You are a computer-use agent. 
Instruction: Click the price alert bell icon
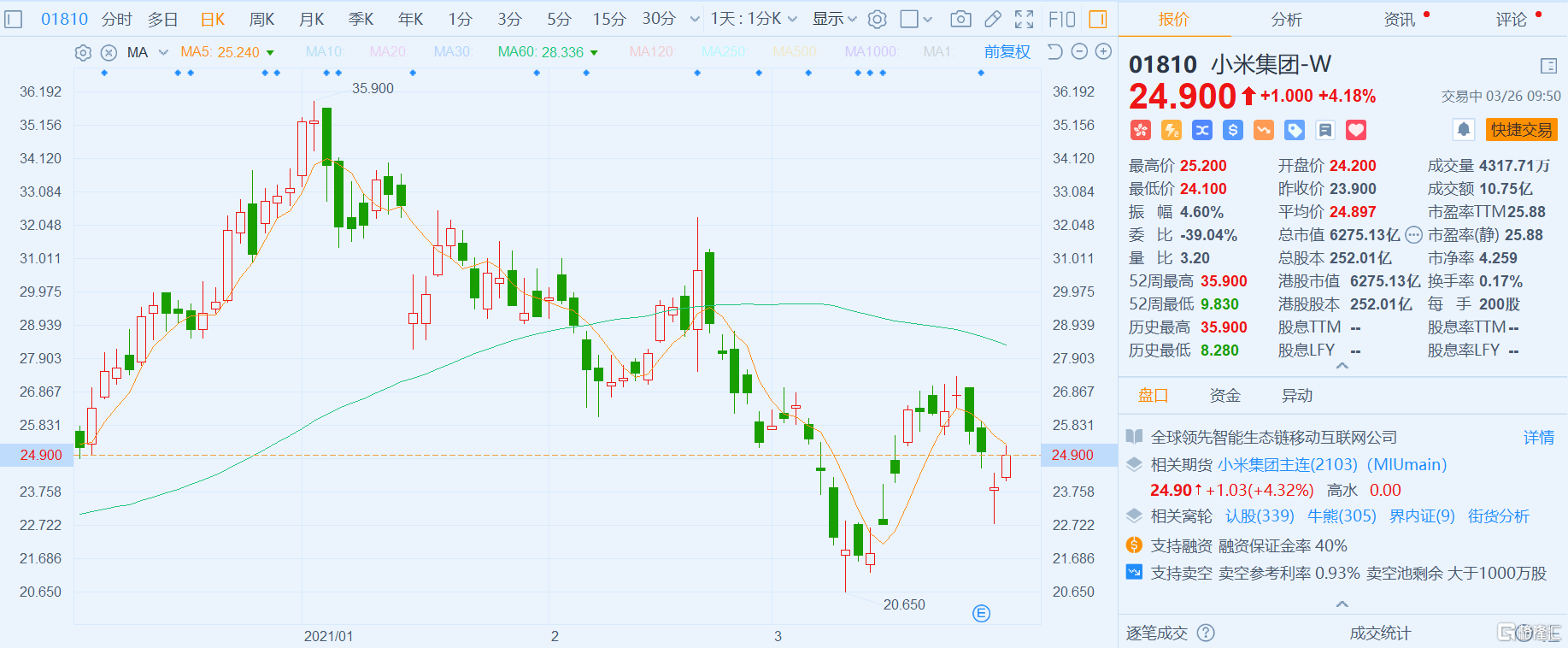click(x=1463, y=130)
